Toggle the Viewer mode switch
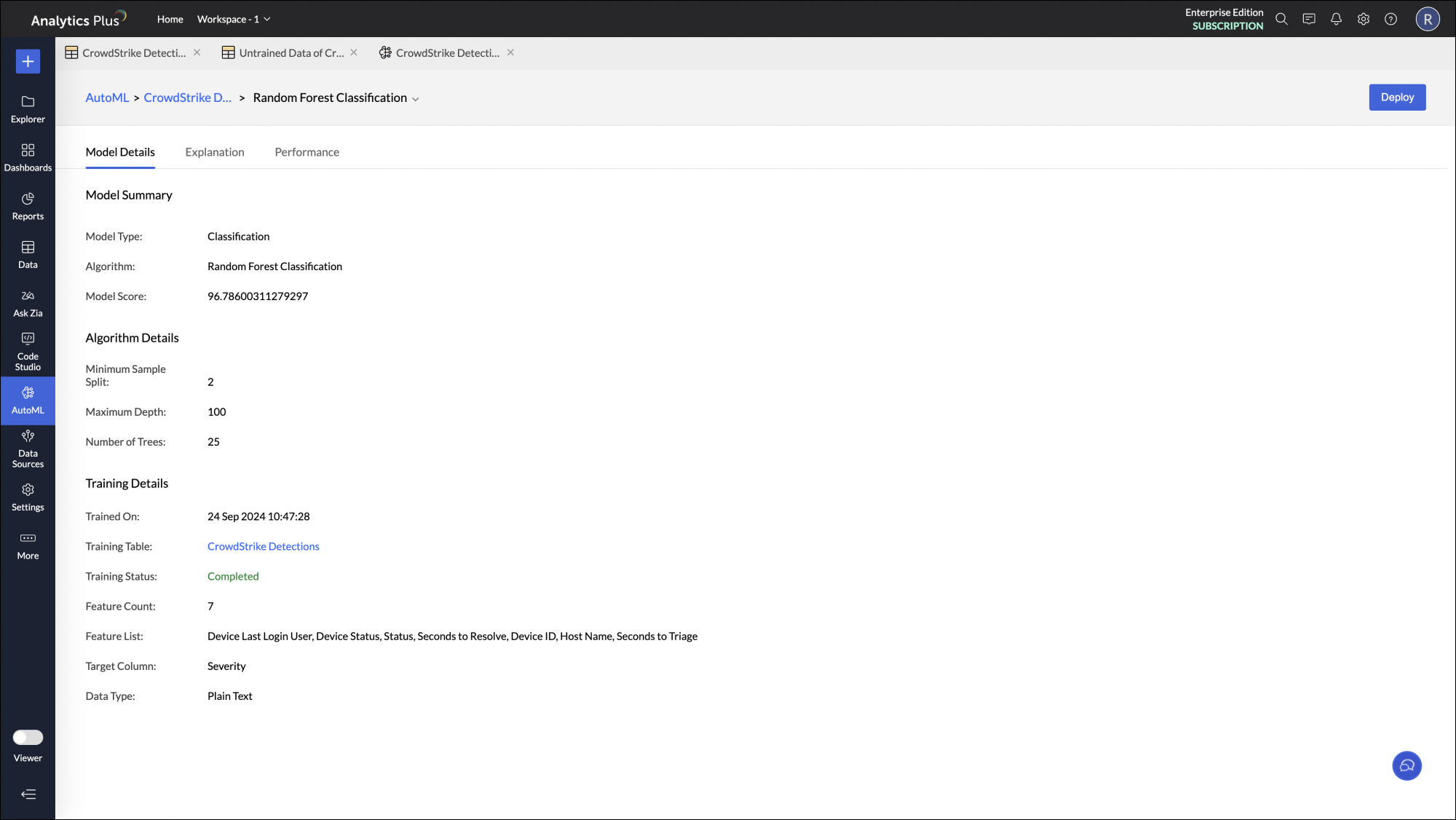This screenshot has height=820, width=1456. pos(28,738)
